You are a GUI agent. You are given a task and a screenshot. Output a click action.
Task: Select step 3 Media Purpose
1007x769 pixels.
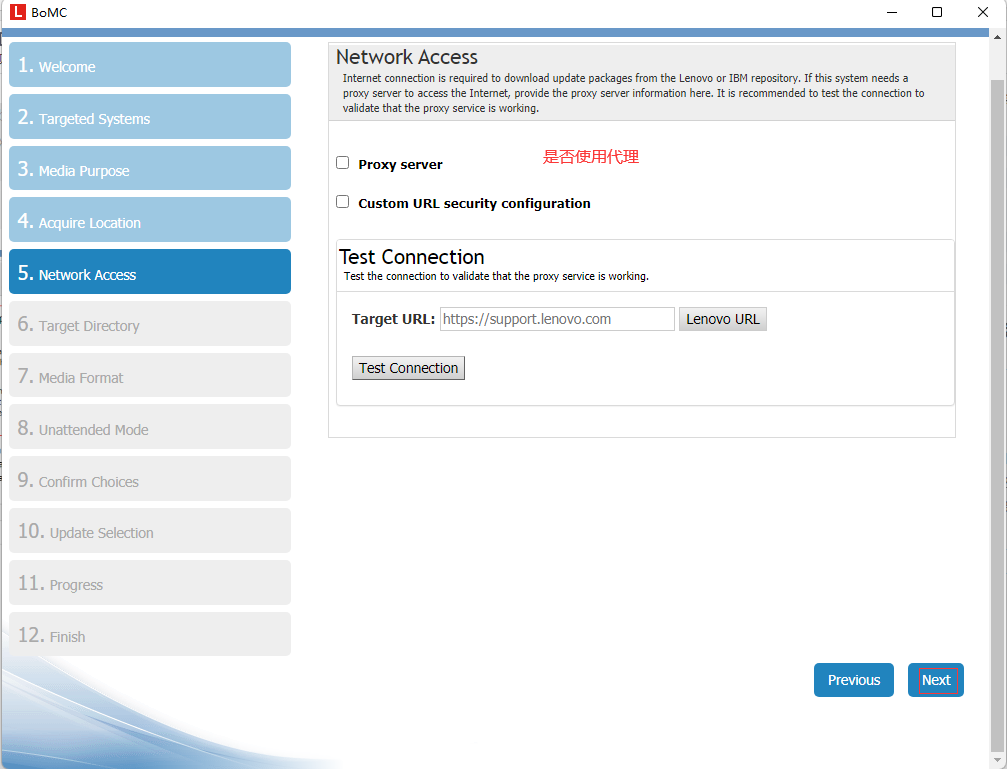(x=150, y=168)
